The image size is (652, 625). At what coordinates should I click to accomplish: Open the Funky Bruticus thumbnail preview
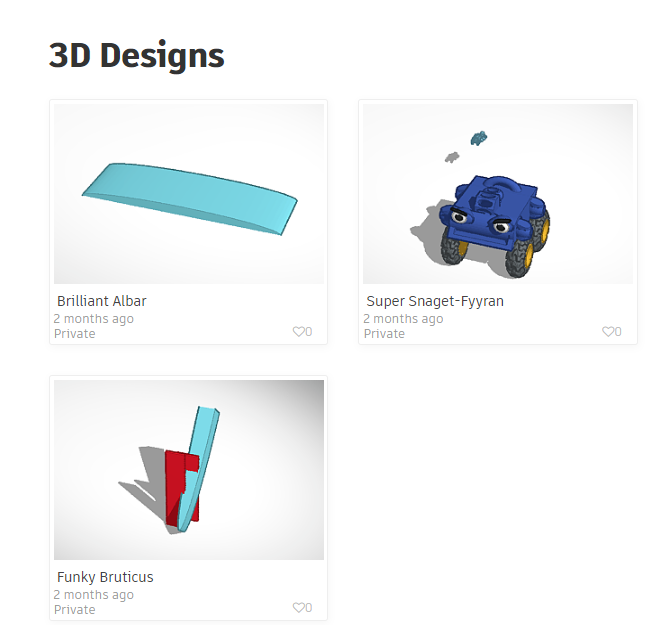click(x=189, y=470)
